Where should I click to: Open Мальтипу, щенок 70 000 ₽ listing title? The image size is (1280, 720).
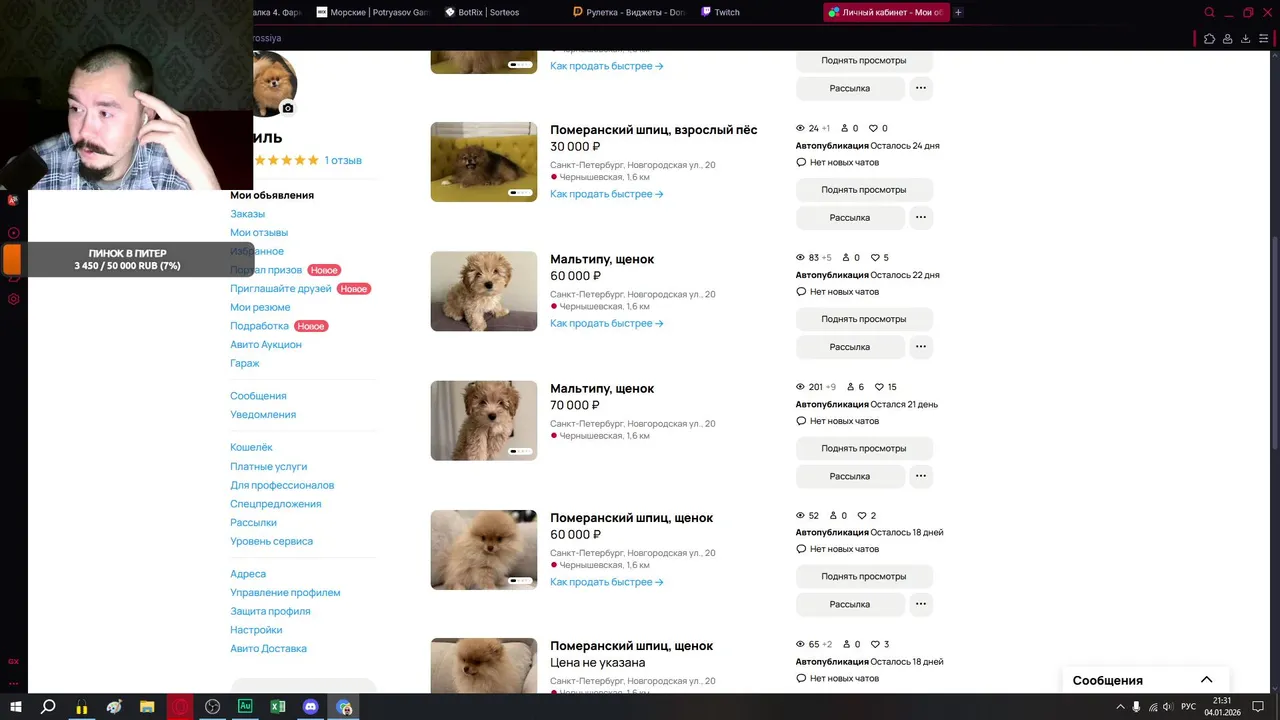pos(602,388)
